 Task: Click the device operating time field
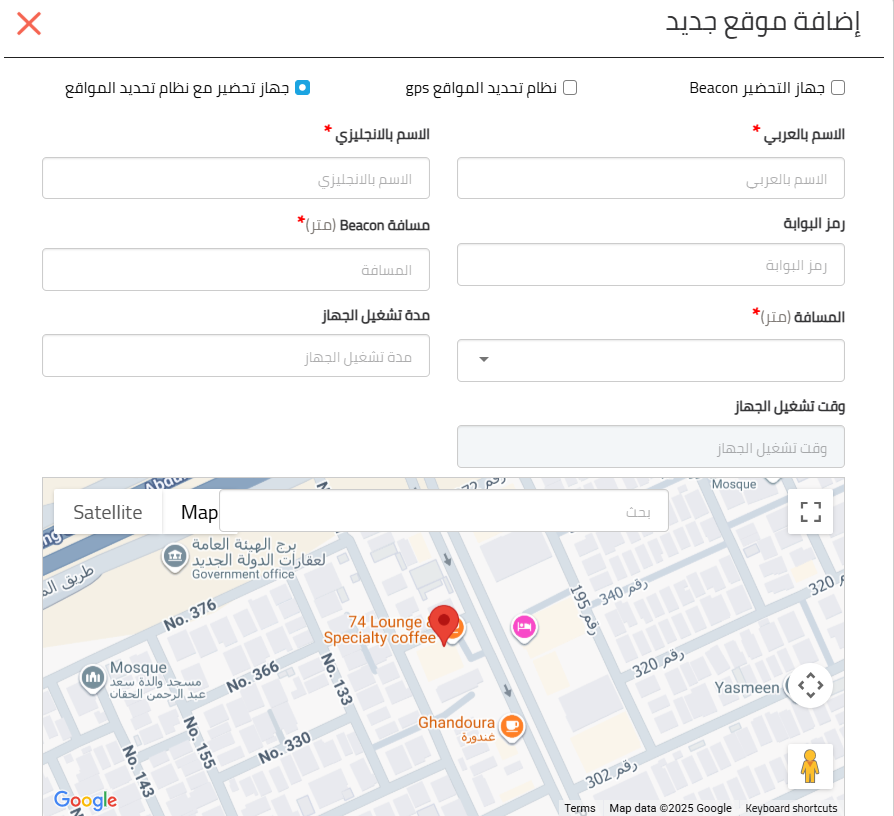pos(651,447)
